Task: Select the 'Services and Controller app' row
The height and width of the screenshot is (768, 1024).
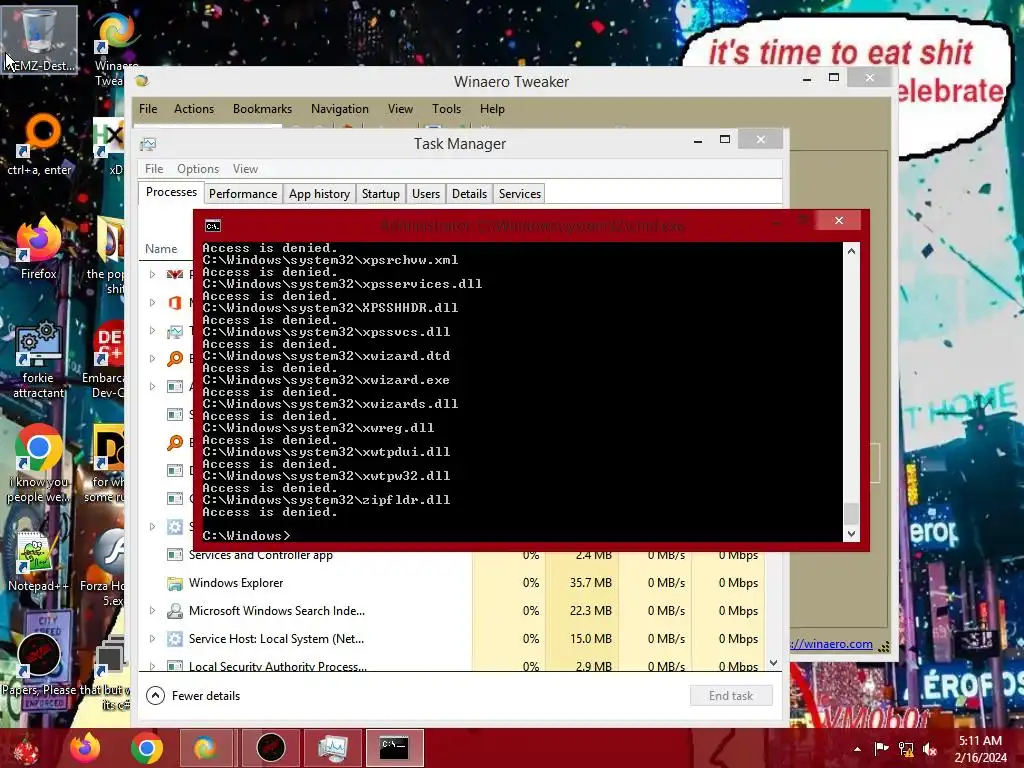Action: pyautogui.click(x=453, y=555)
